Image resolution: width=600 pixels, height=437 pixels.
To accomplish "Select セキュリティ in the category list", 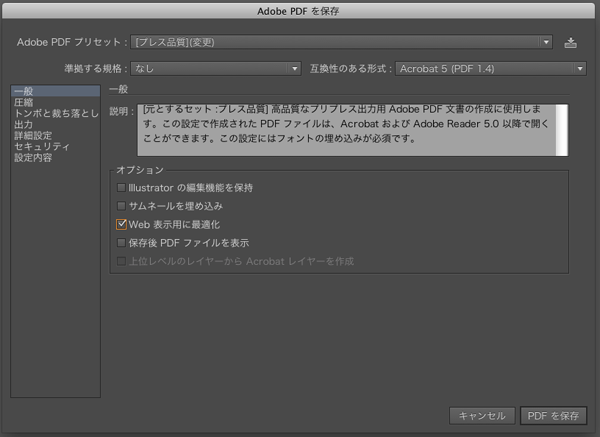I will point(55,147).
